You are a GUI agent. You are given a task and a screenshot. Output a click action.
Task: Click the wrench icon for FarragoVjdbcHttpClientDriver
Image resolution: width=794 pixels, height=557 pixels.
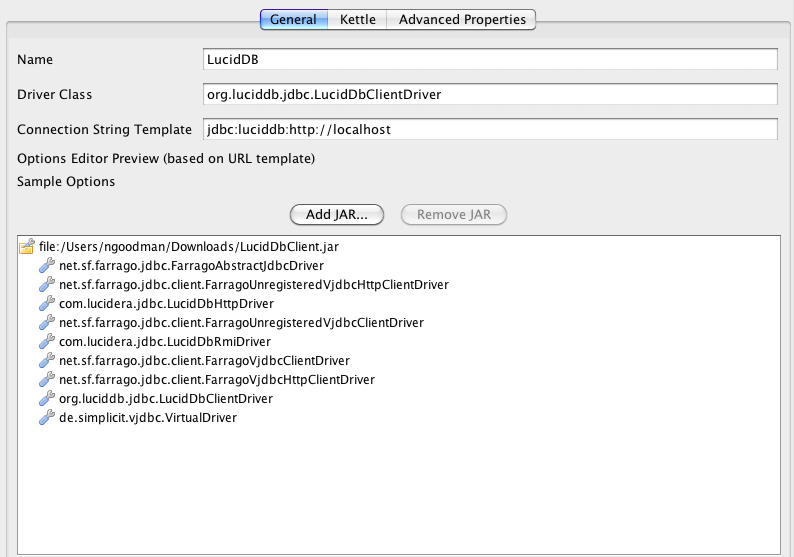(47, 379)
